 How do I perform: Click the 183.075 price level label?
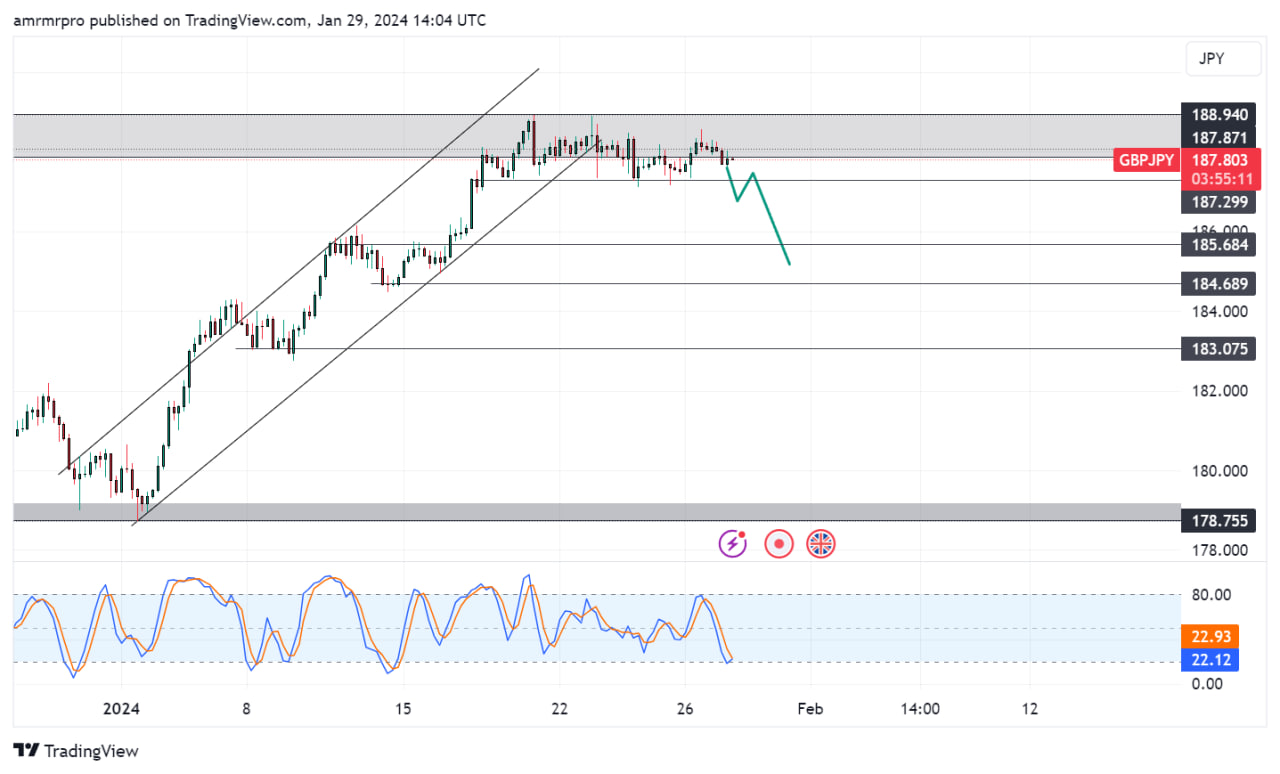coord(1218,349)
